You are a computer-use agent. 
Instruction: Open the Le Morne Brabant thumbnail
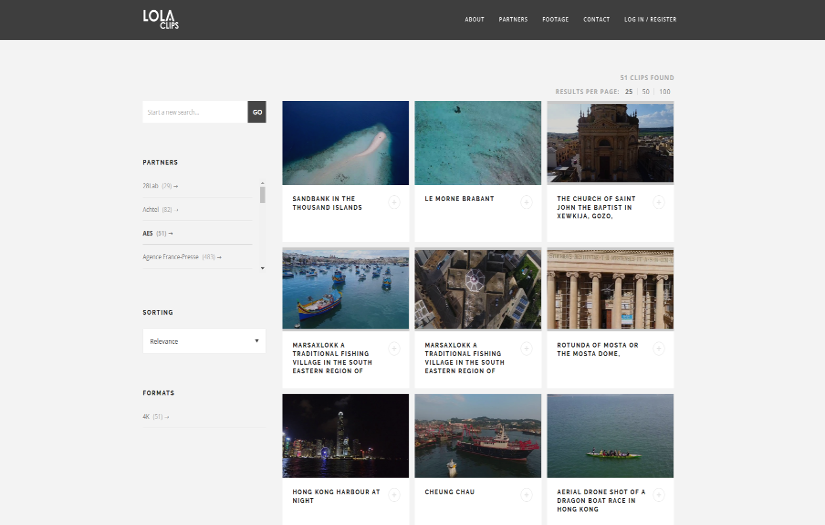pos(477,143)
